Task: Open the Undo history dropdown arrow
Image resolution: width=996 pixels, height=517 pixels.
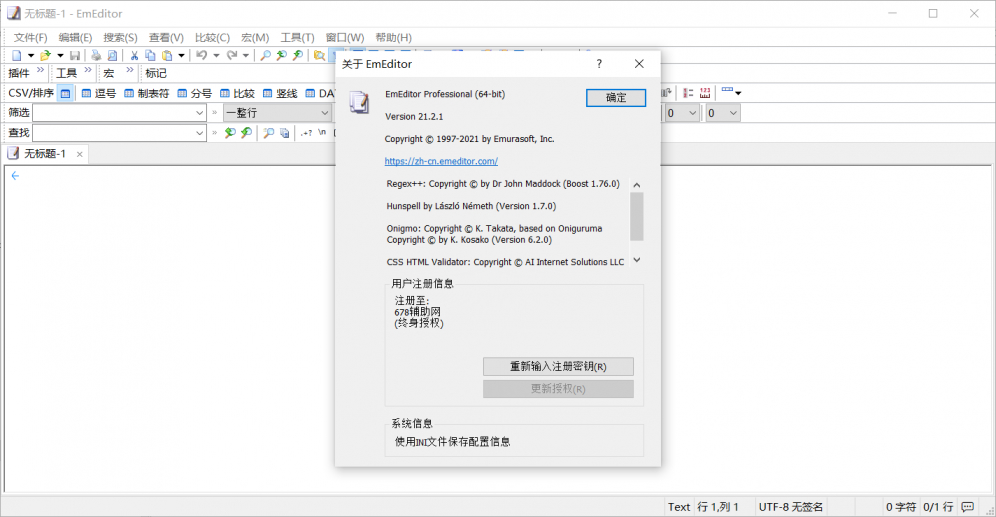Action: tap(216, 55)
